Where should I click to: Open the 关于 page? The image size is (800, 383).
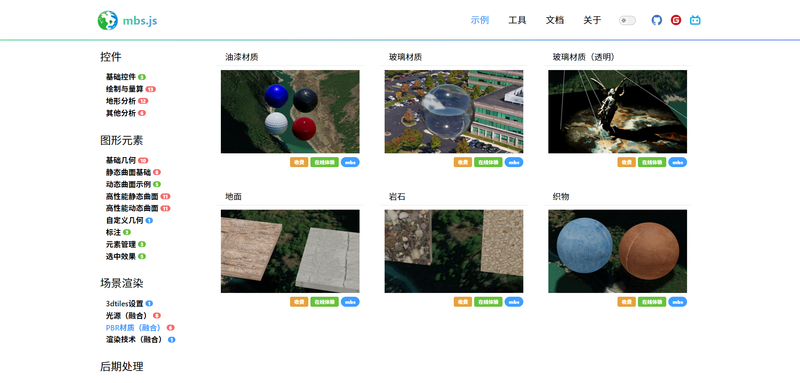[592, 20]
